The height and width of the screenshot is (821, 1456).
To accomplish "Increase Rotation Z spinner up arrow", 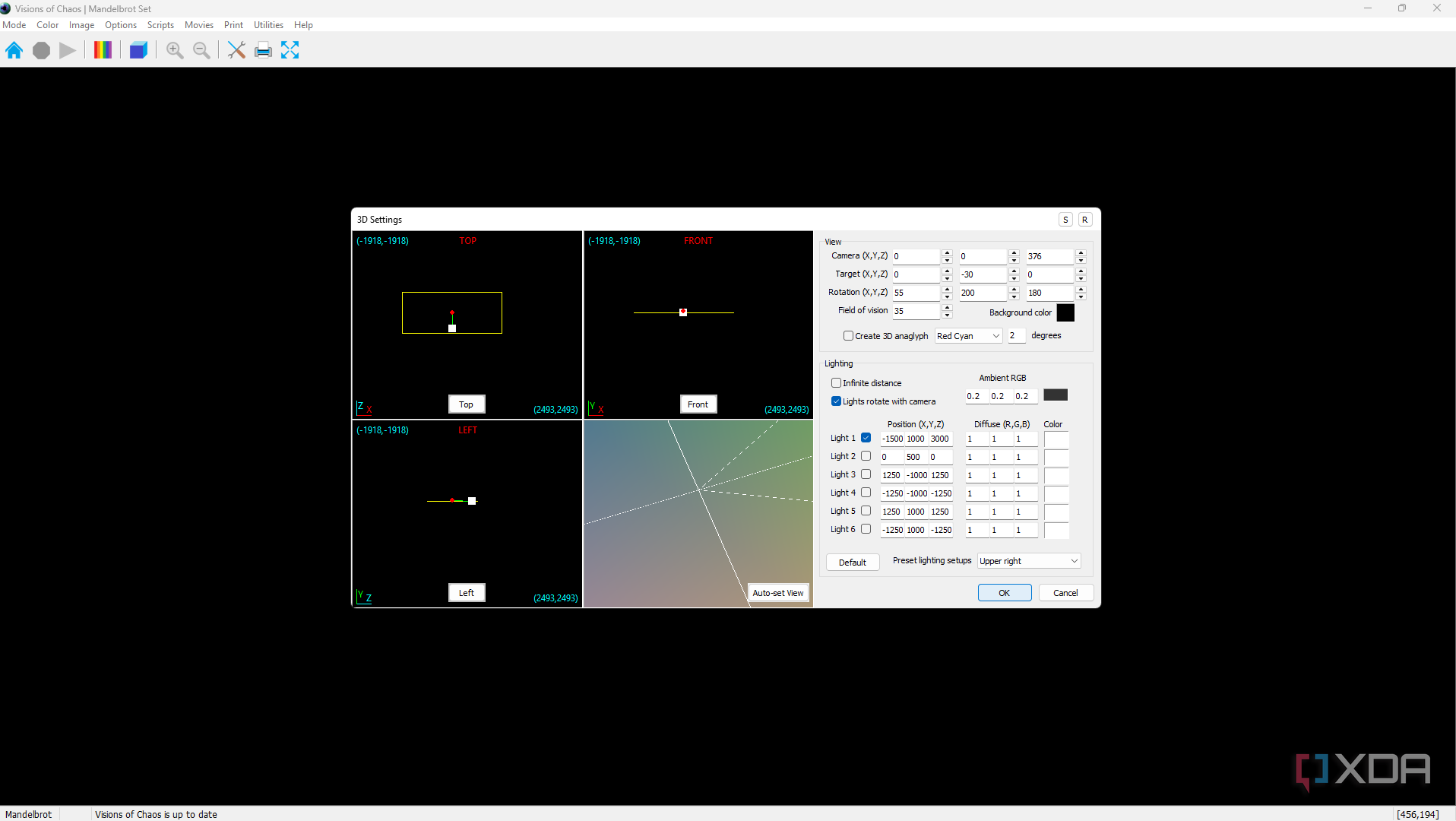I will pos(1081,289).
